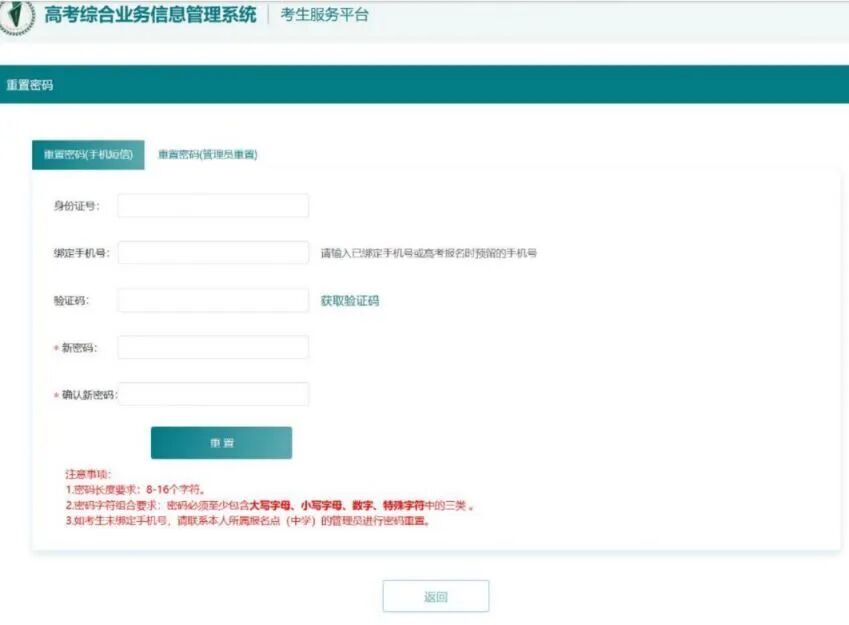Screen dimensions: 849x625
Task: Click the 考生服务平台 header label
Action: click(323, 14)
